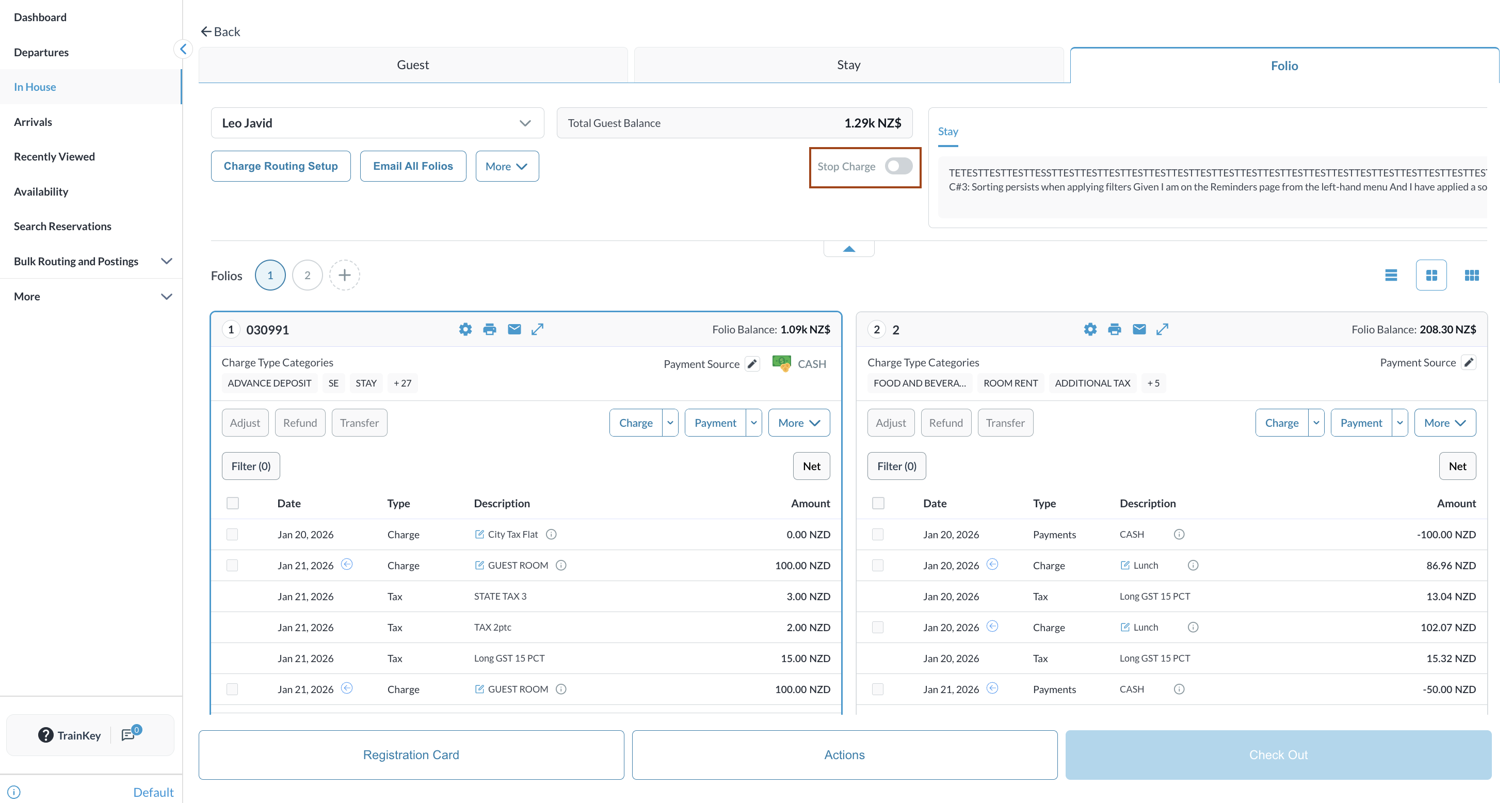This screenshot has width=1512, height=803.
Task: Edit Payment Source of folio 030991
Action: coord(752,363)
